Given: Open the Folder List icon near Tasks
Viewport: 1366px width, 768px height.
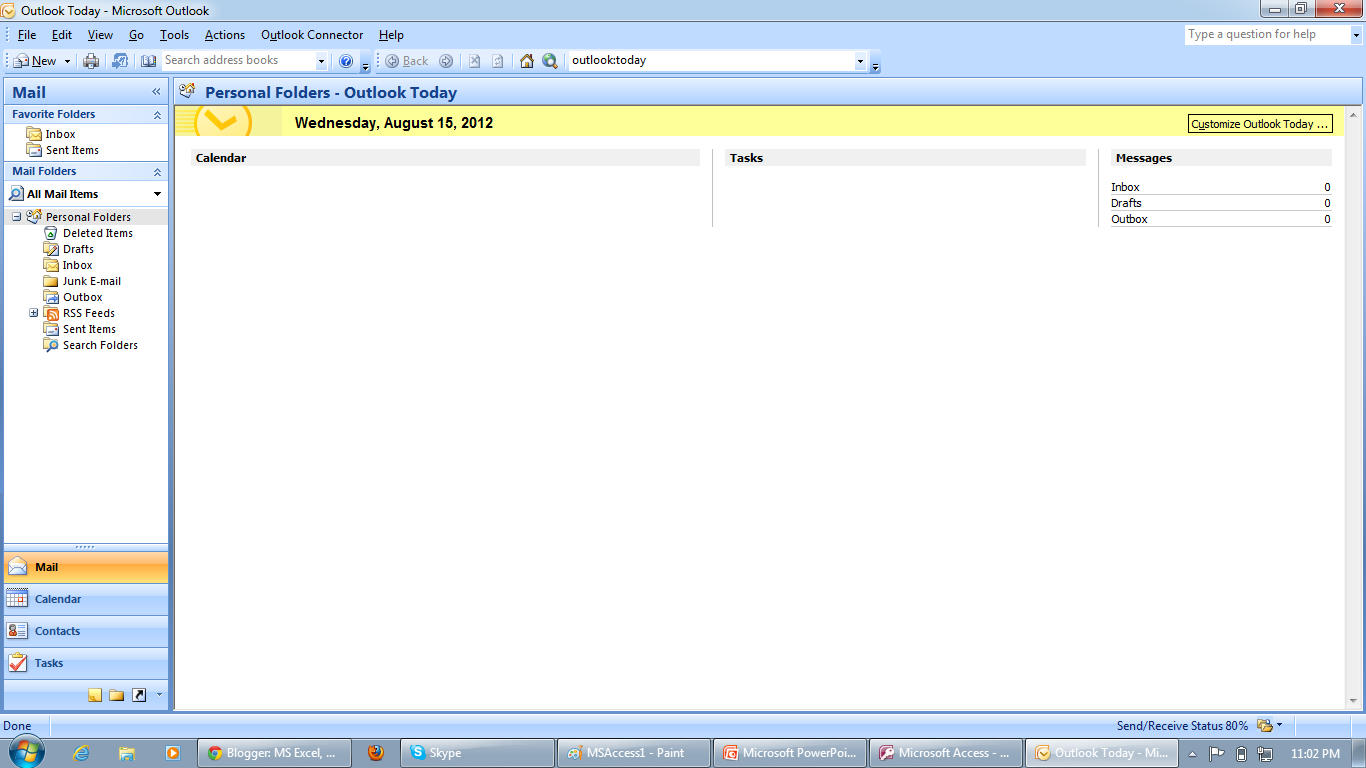Looking at the screenshot, I should click(x=116, y=694).
